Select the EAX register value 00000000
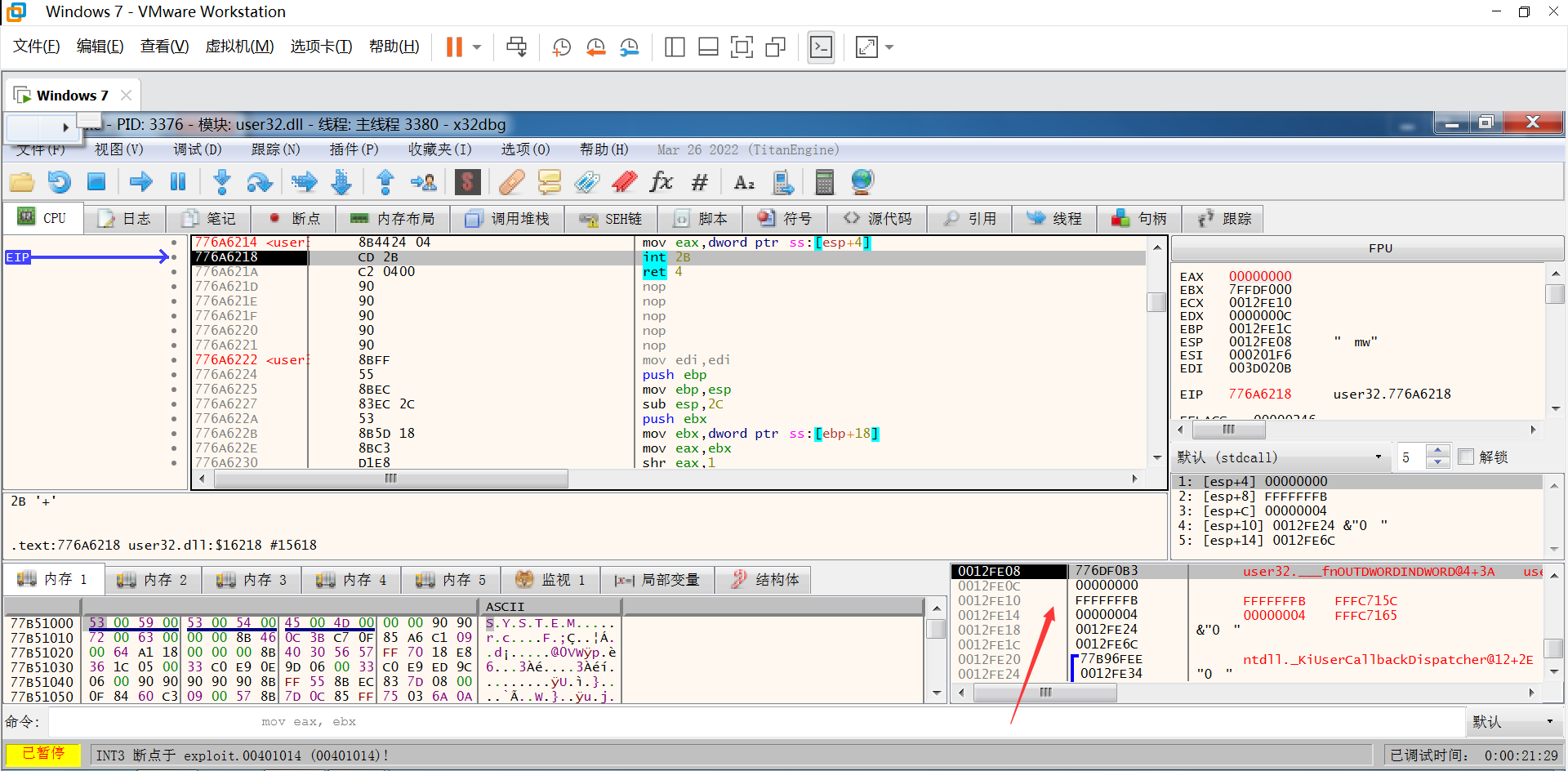 click(x=1260, y=276)
